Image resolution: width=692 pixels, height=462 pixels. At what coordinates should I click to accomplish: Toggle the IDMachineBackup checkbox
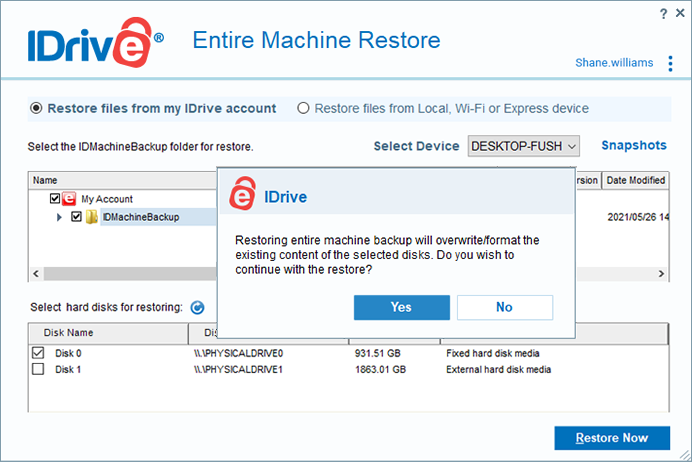click(76, 217)
